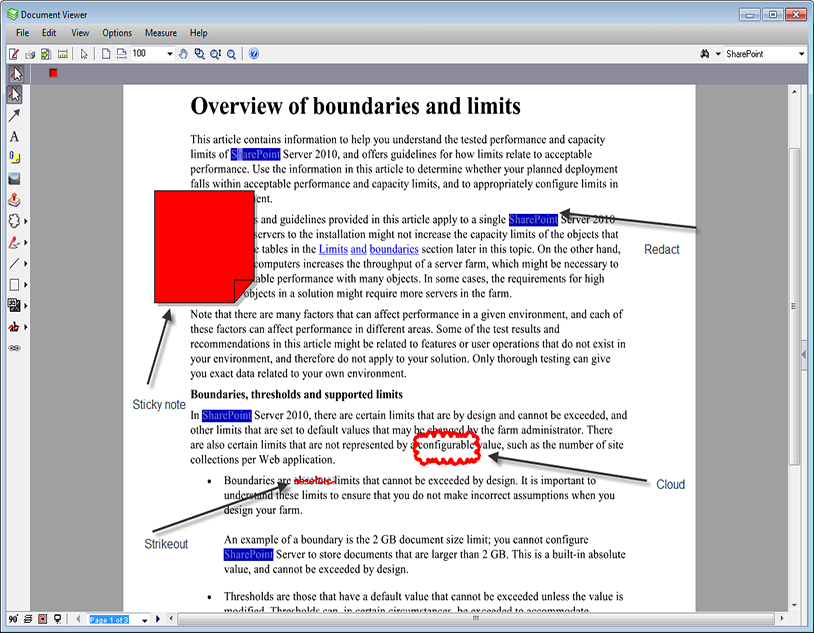
Task: Click the annotation select cursor in the gray properties bar
Action: [x=16, y=74]
